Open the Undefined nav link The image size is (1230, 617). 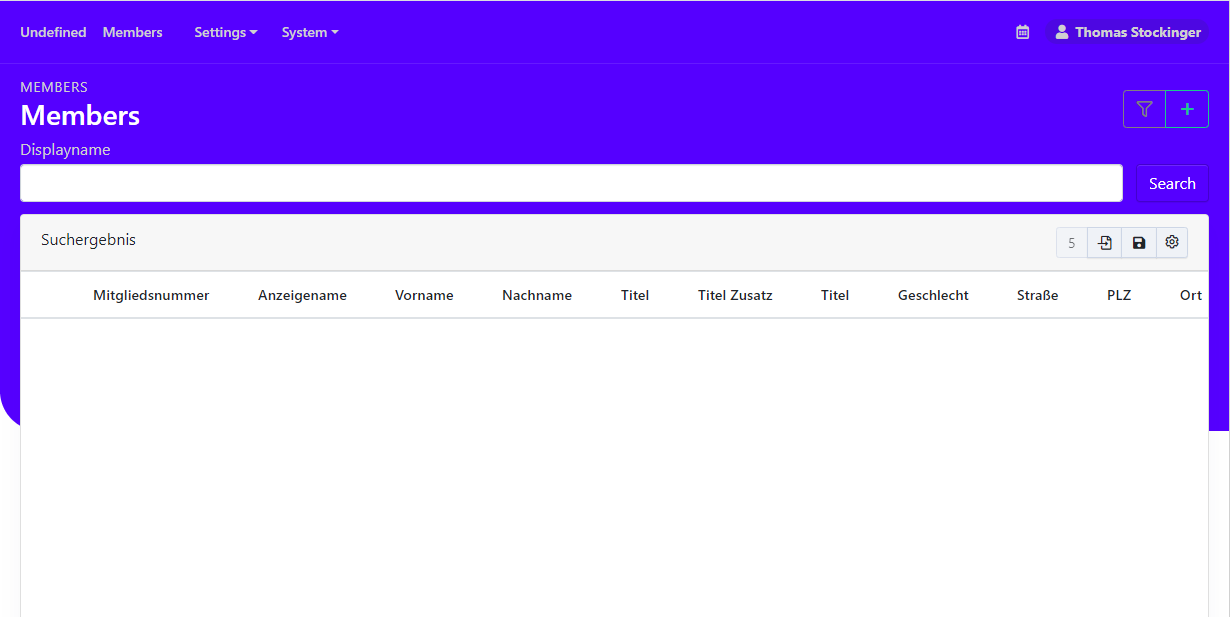[53, 32]
